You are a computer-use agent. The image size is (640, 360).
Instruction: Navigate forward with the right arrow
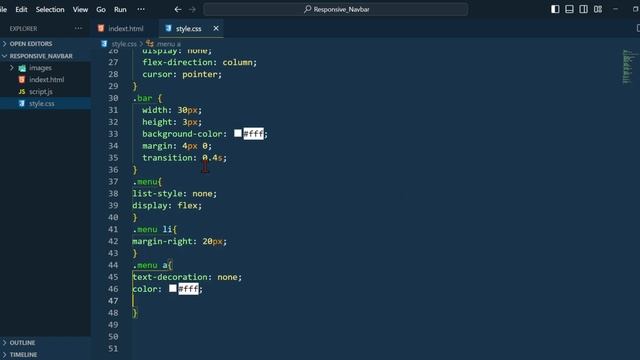pyautogui.click(x=192, y=9)
